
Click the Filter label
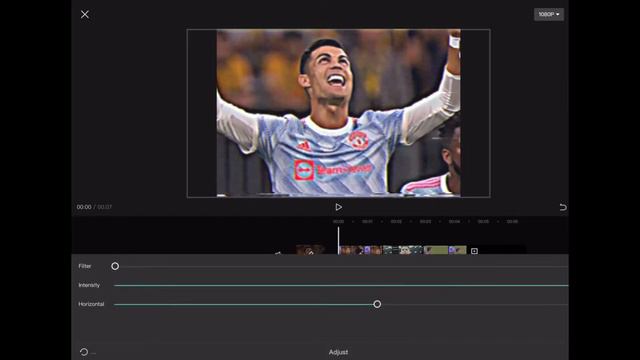tap(85, 266)
